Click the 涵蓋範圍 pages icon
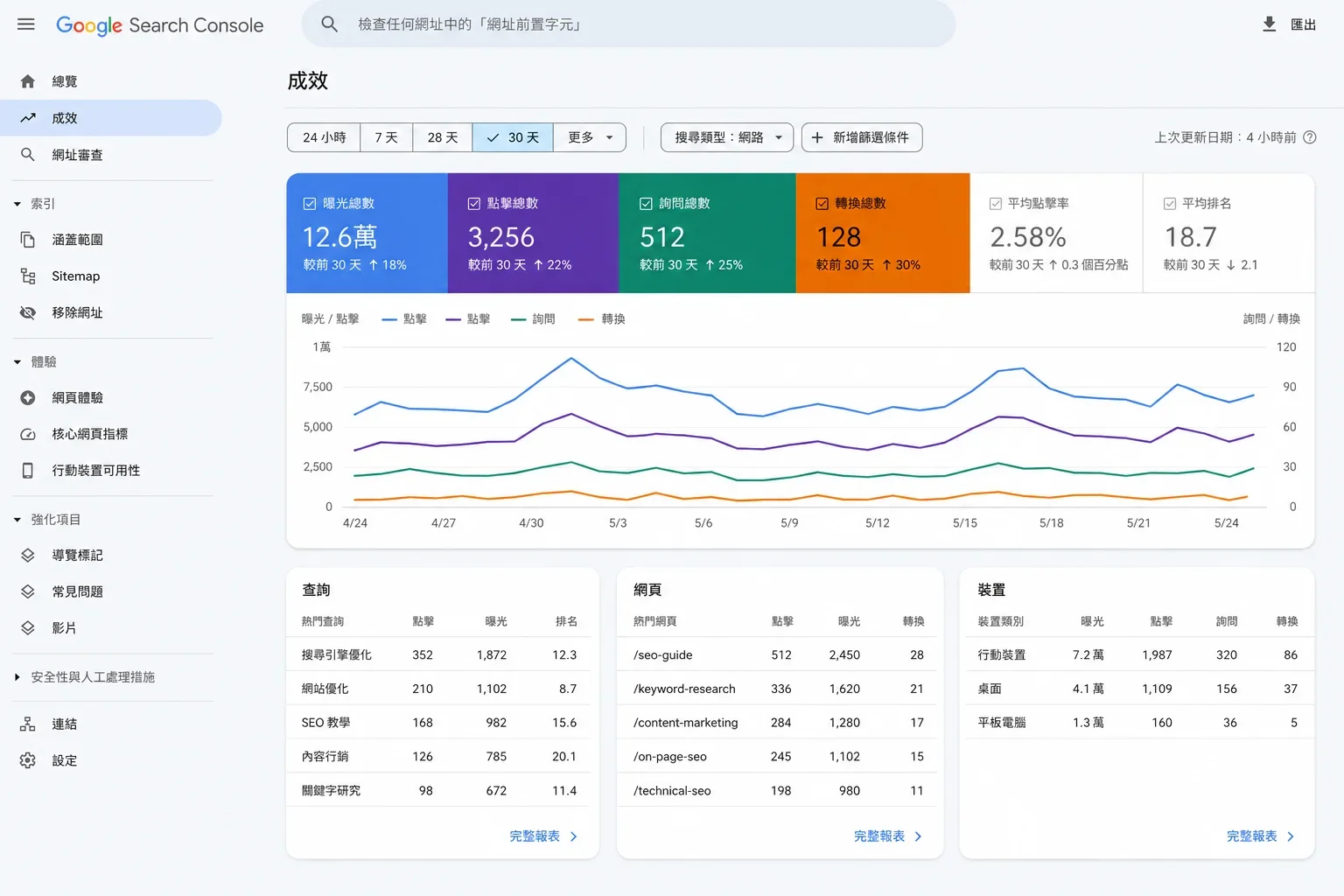Screen dimensions: 1344x896 point(28,240)
